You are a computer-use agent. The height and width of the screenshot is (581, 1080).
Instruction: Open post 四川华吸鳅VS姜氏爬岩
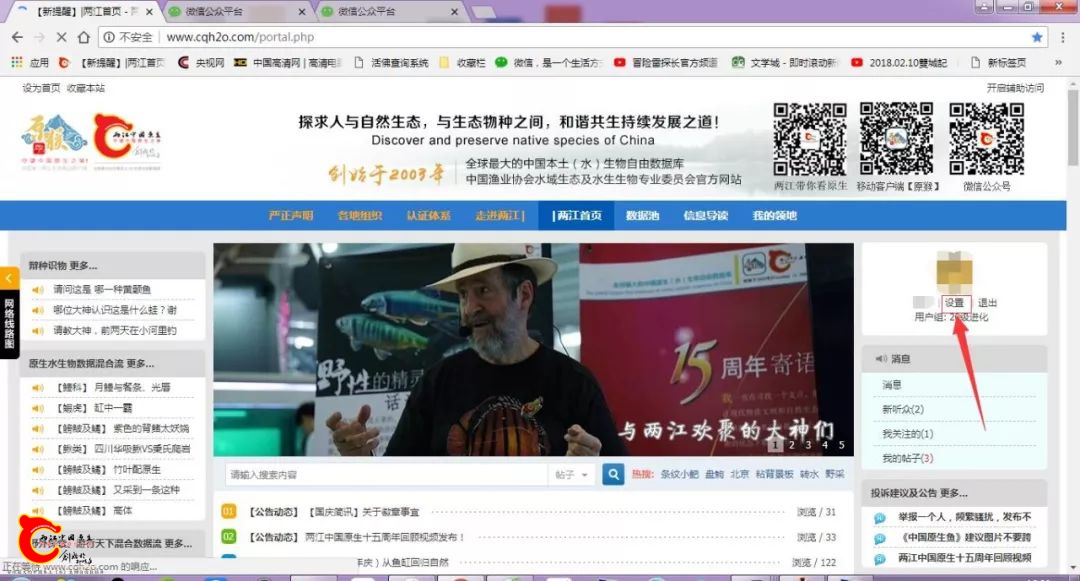(122, 449)
